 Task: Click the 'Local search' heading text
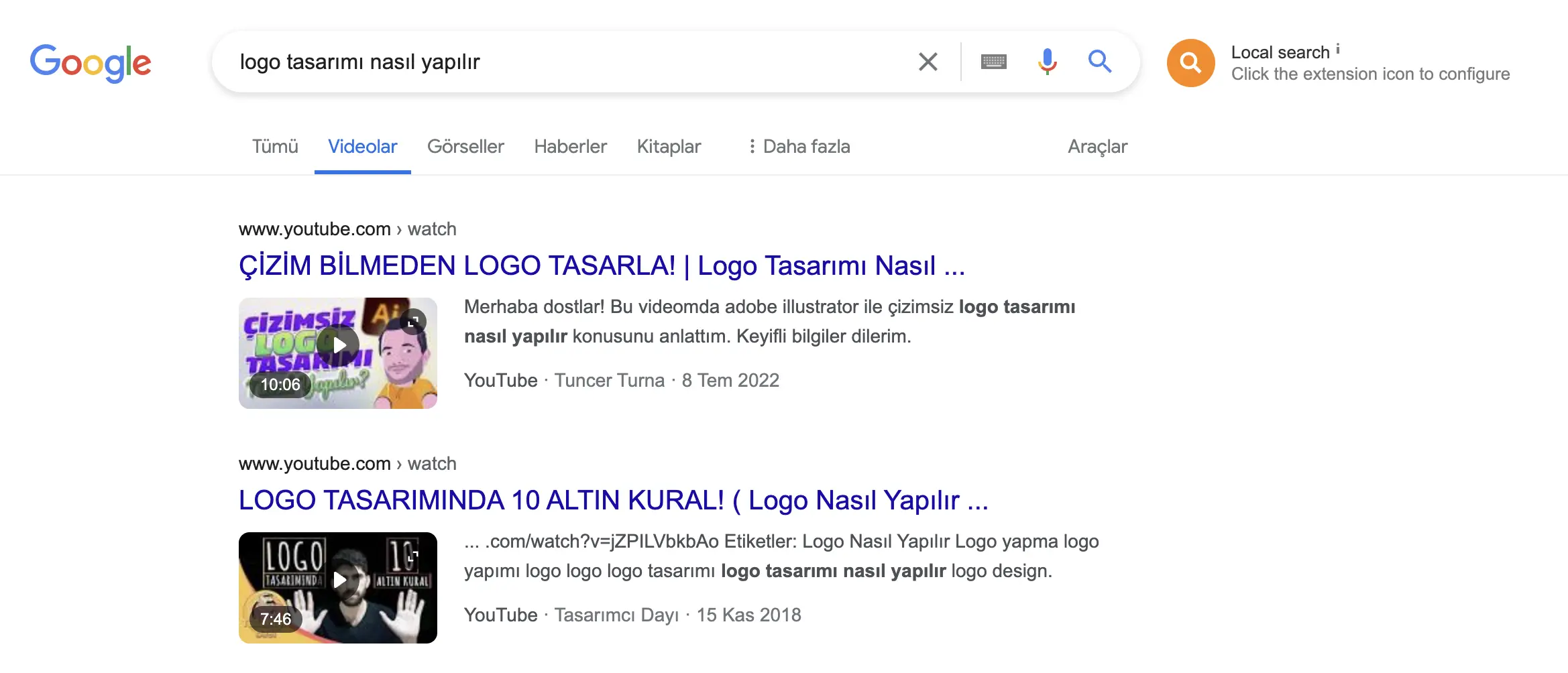tap(1280, 52)
